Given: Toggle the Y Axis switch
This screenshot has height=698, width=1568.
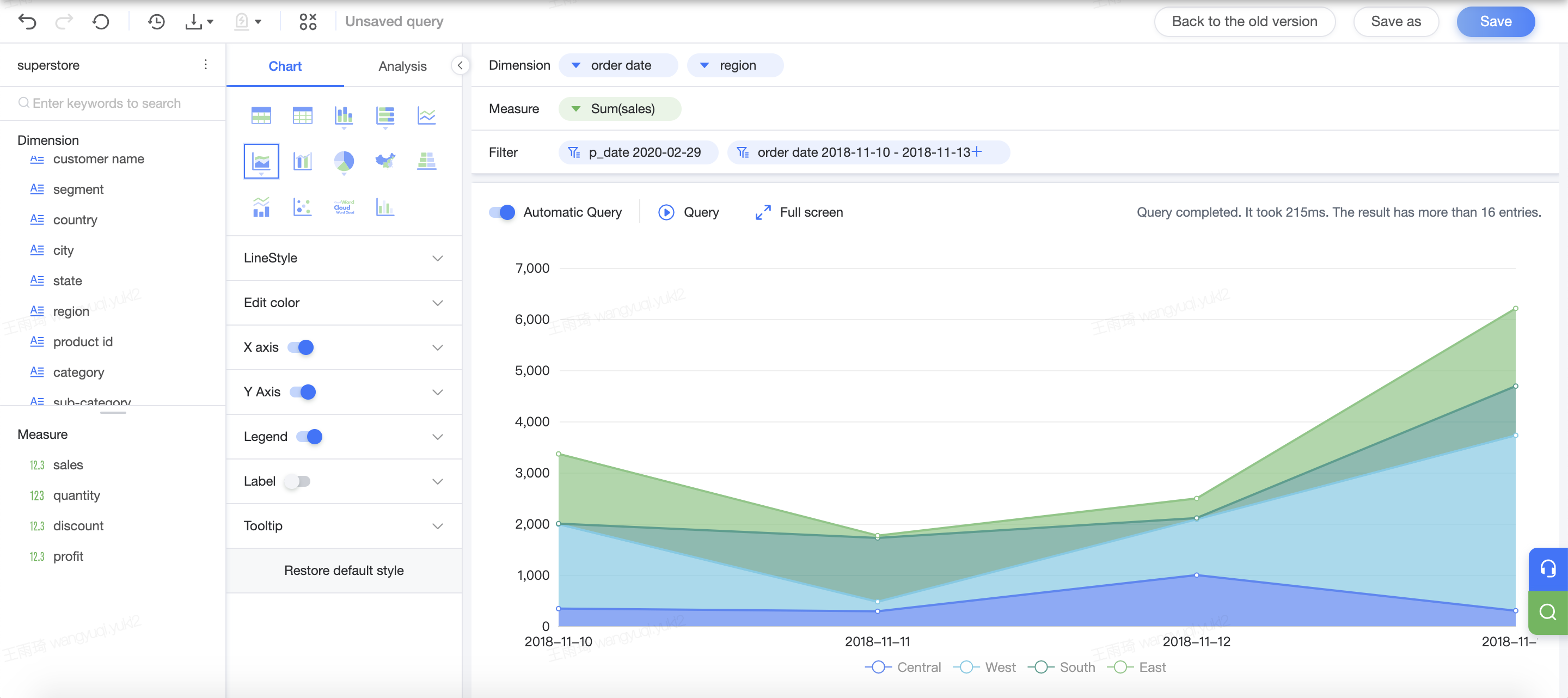Looking at the screenshot, I should [x=303, y=392].
